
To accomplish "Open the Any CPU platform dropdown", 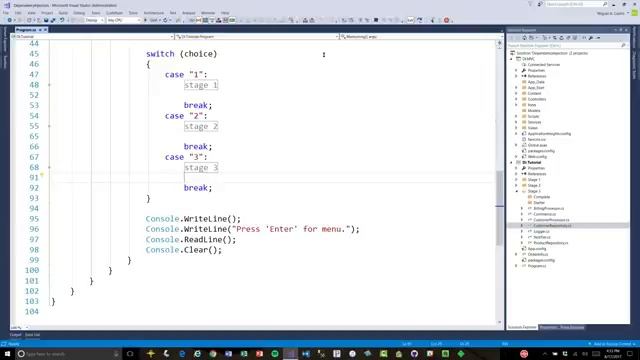I will tap(124, 20).
